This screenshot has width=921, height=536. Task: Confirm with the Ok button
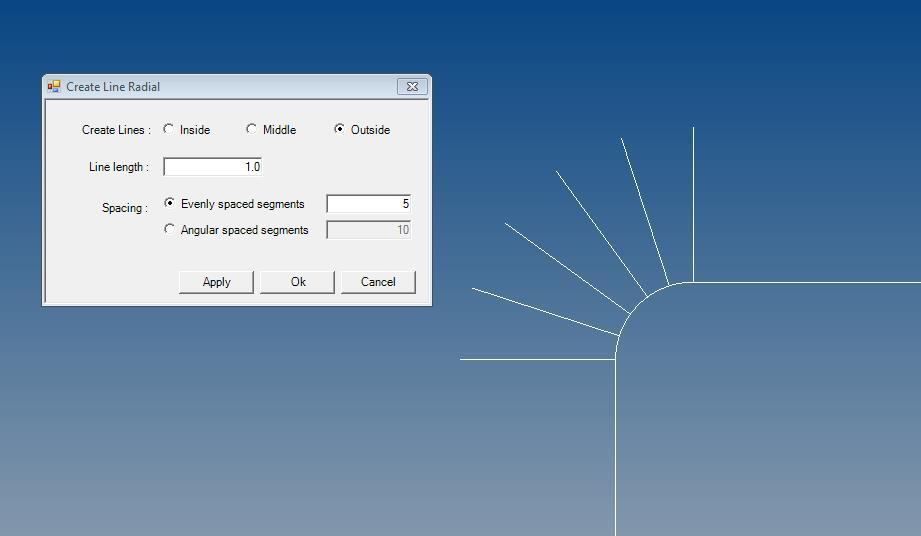click(297, 282)
